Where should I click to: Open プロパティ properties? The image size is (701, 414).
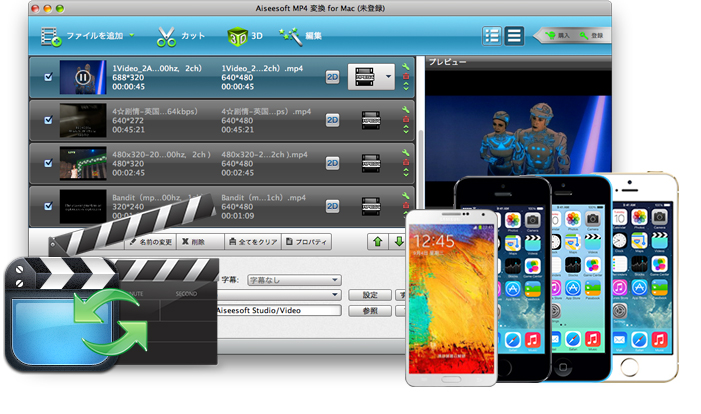[x=307, y=242]
